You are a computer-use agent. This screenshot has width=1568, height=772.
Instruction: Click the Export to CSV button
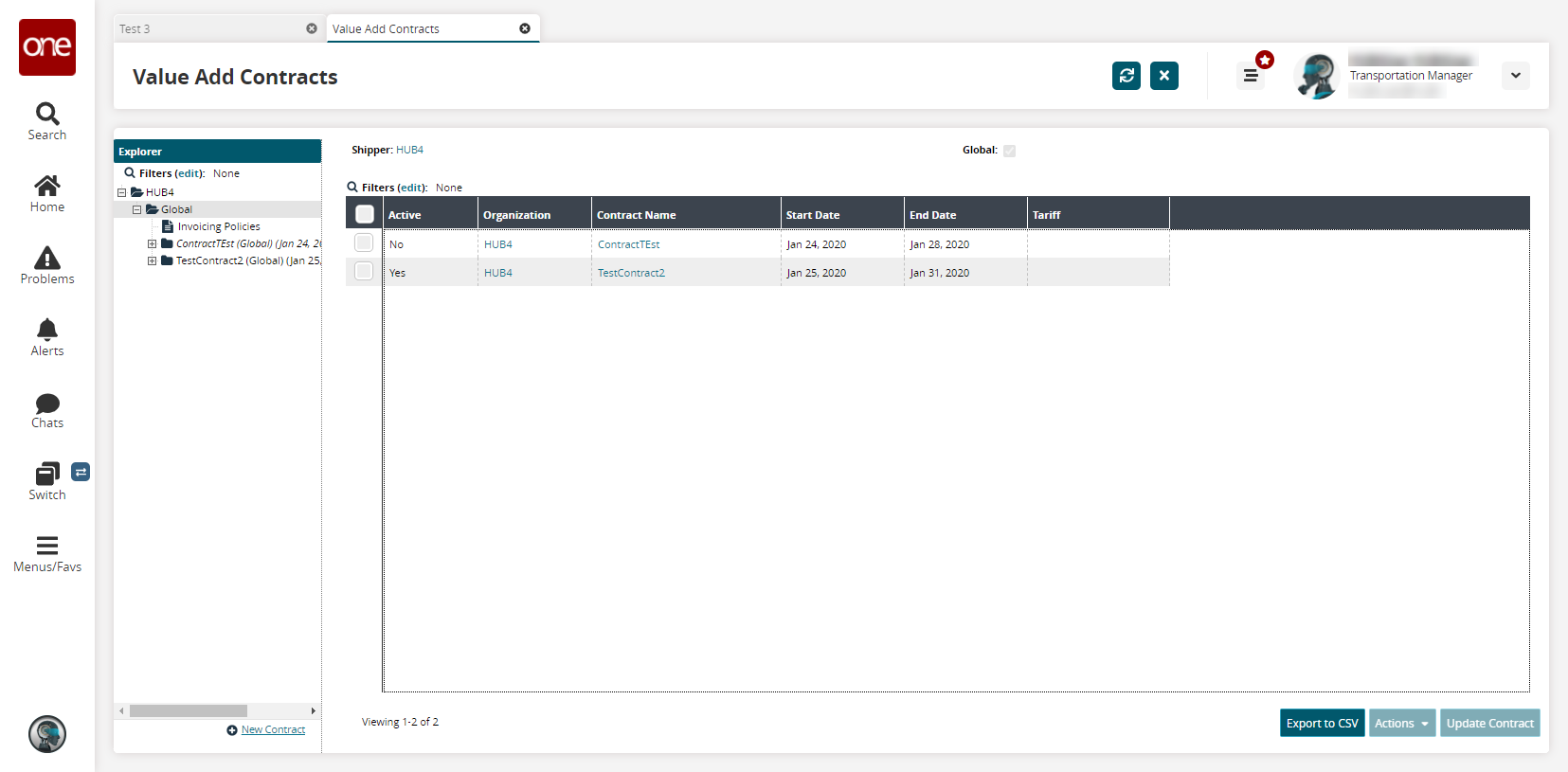pyautogui.click(x=1322, y=723)
